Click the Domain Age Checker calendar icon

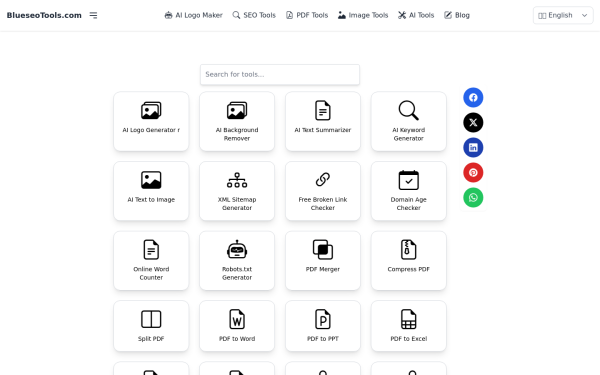[x=409, y=180]
